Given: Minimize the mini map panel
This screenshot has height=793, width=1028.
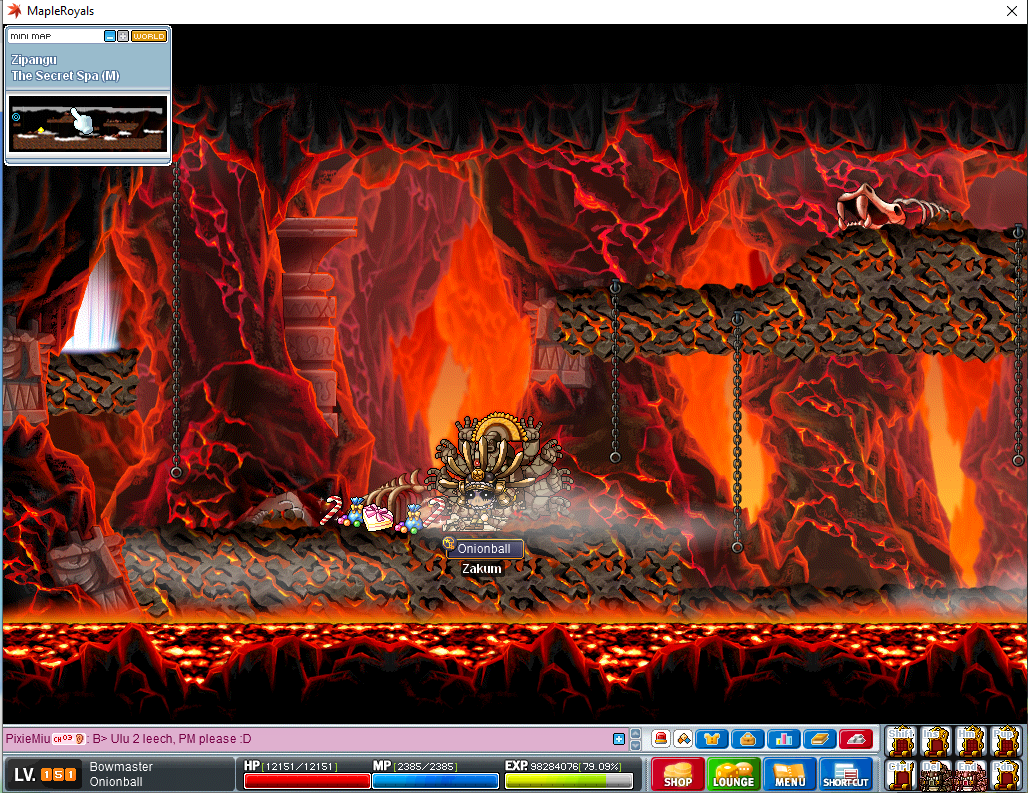Looking at the screenshot, I should [x=109, y=36].
